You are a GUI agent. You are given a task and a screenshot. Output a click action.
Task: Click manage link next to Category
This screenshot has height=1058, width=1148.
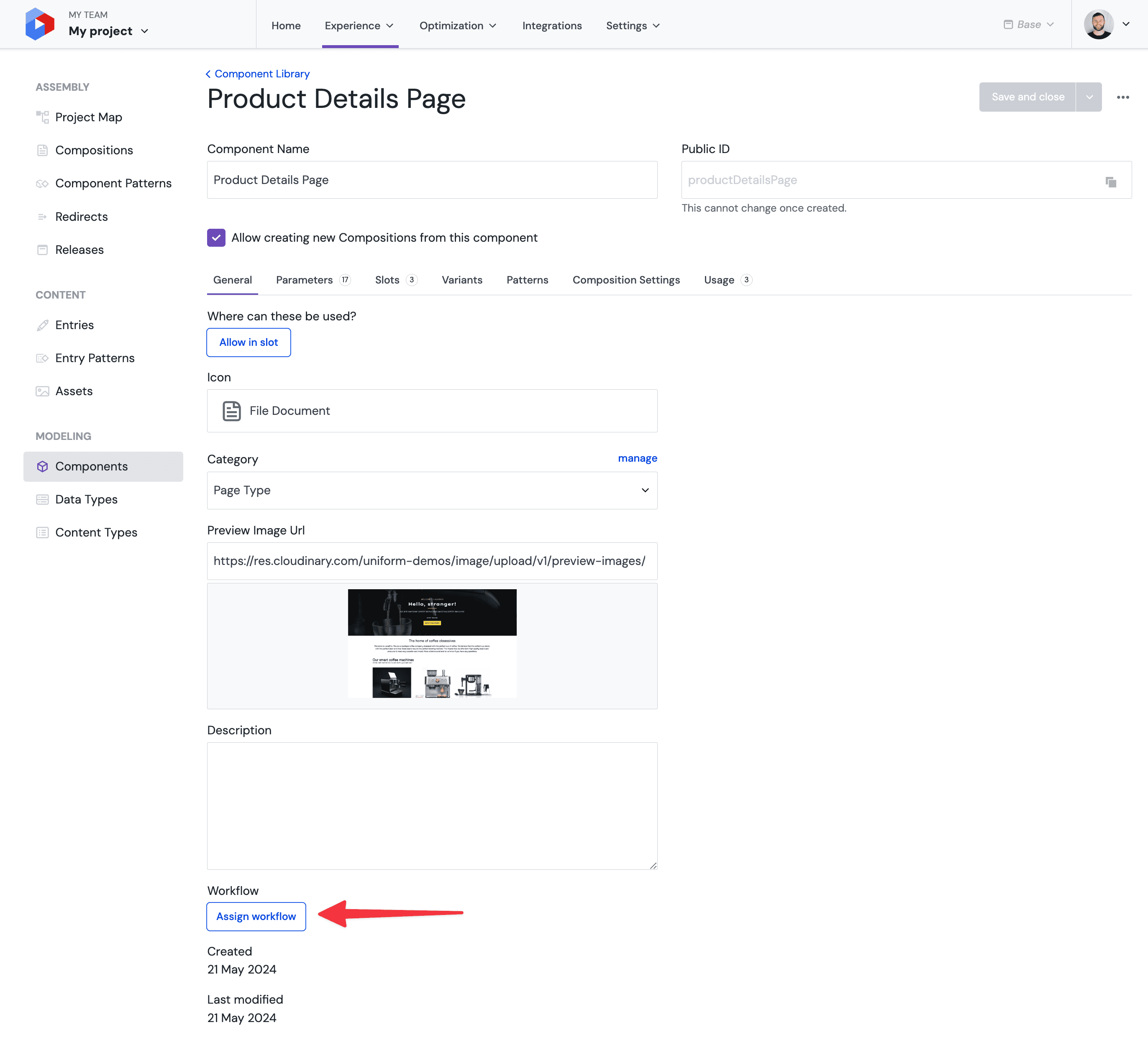point(637,458)
